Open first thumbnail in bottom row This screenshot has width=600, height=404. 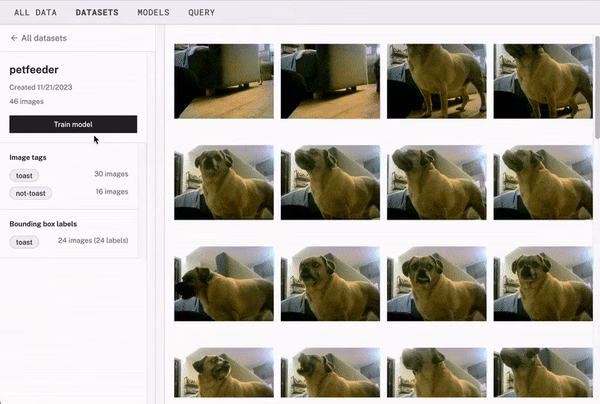[224, 372]
